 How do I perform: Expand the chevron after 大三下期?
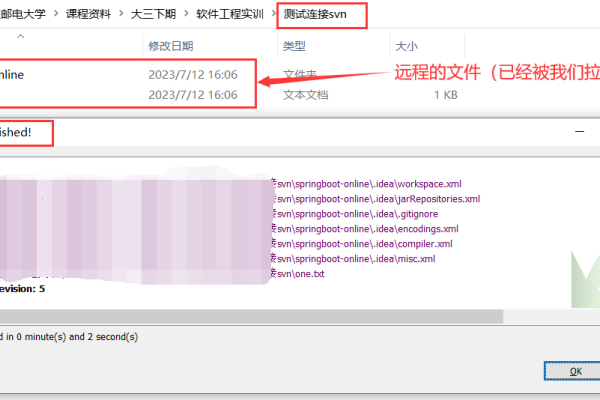[186, 14]
